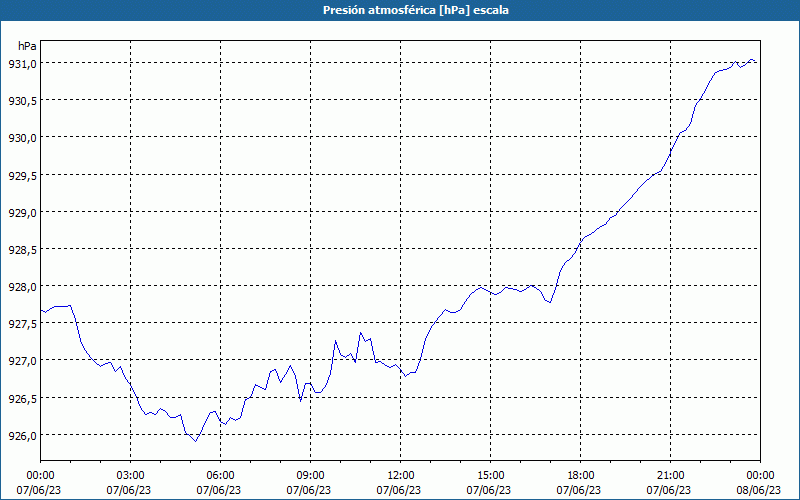Click the pressure curve minimum near 05:00
This screenshot has height=500, width=800.
point(195,441)
